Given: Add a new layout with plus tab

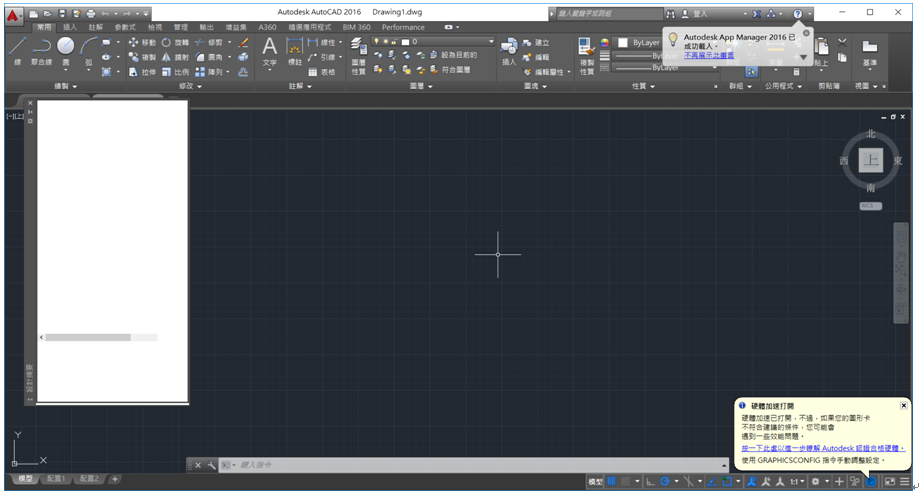Looking at the screenshot, I should pos(115,479).
